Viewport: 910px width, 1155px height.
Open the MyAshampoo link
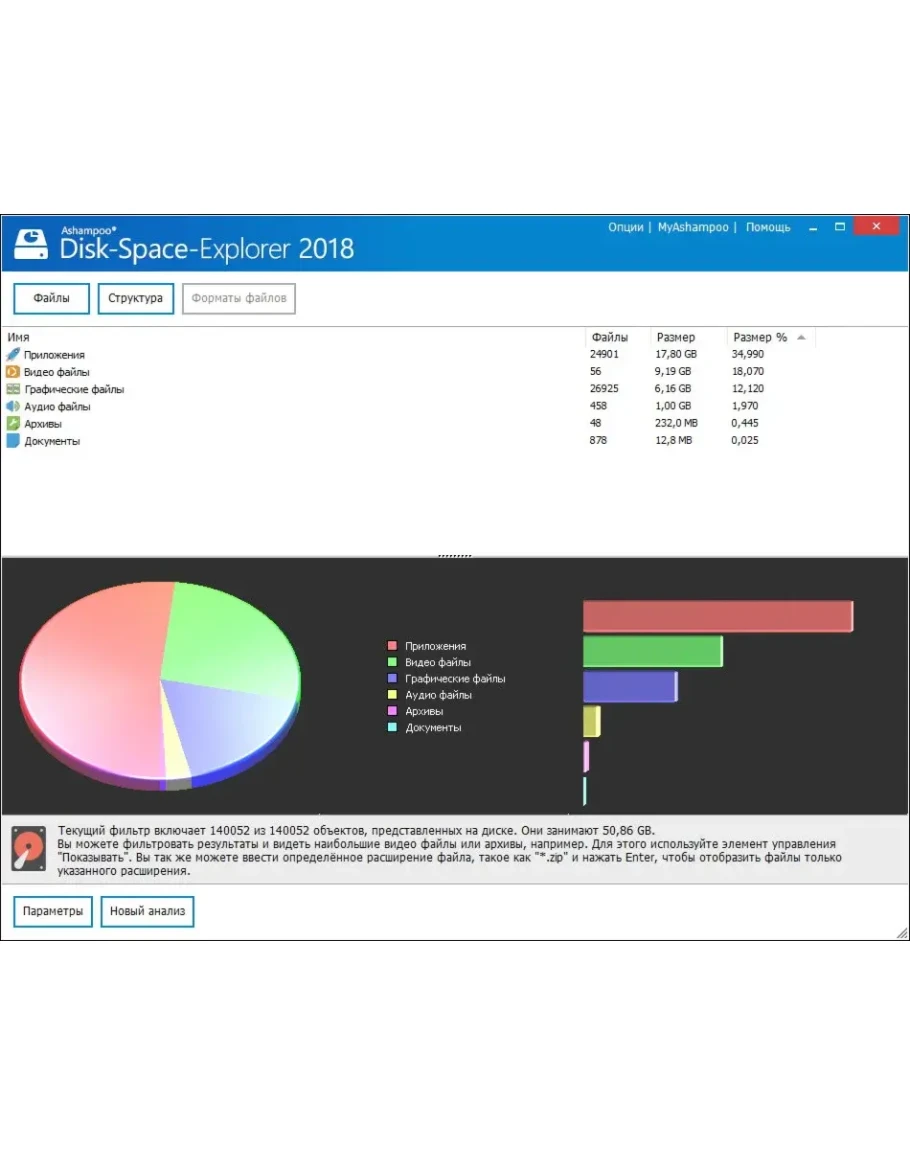(x=693, y=228)
